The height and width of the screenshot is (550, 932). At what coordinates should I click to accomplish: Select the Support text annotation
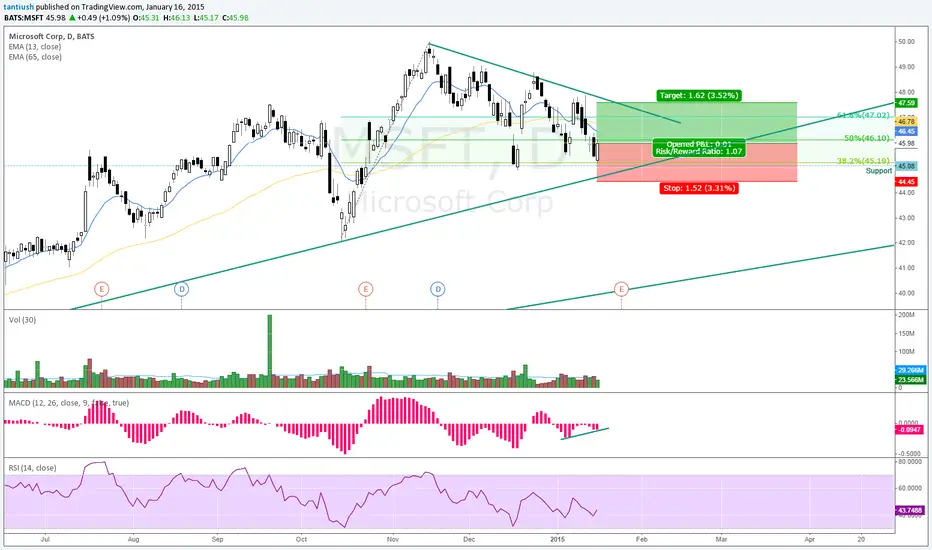[x=879, y=171]
